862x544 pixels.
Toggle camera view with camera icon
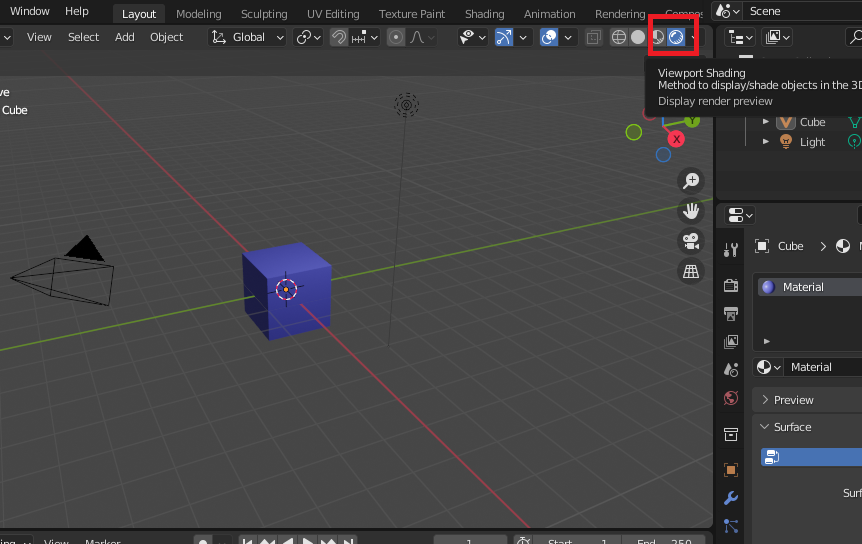click(x=690, y=241)
